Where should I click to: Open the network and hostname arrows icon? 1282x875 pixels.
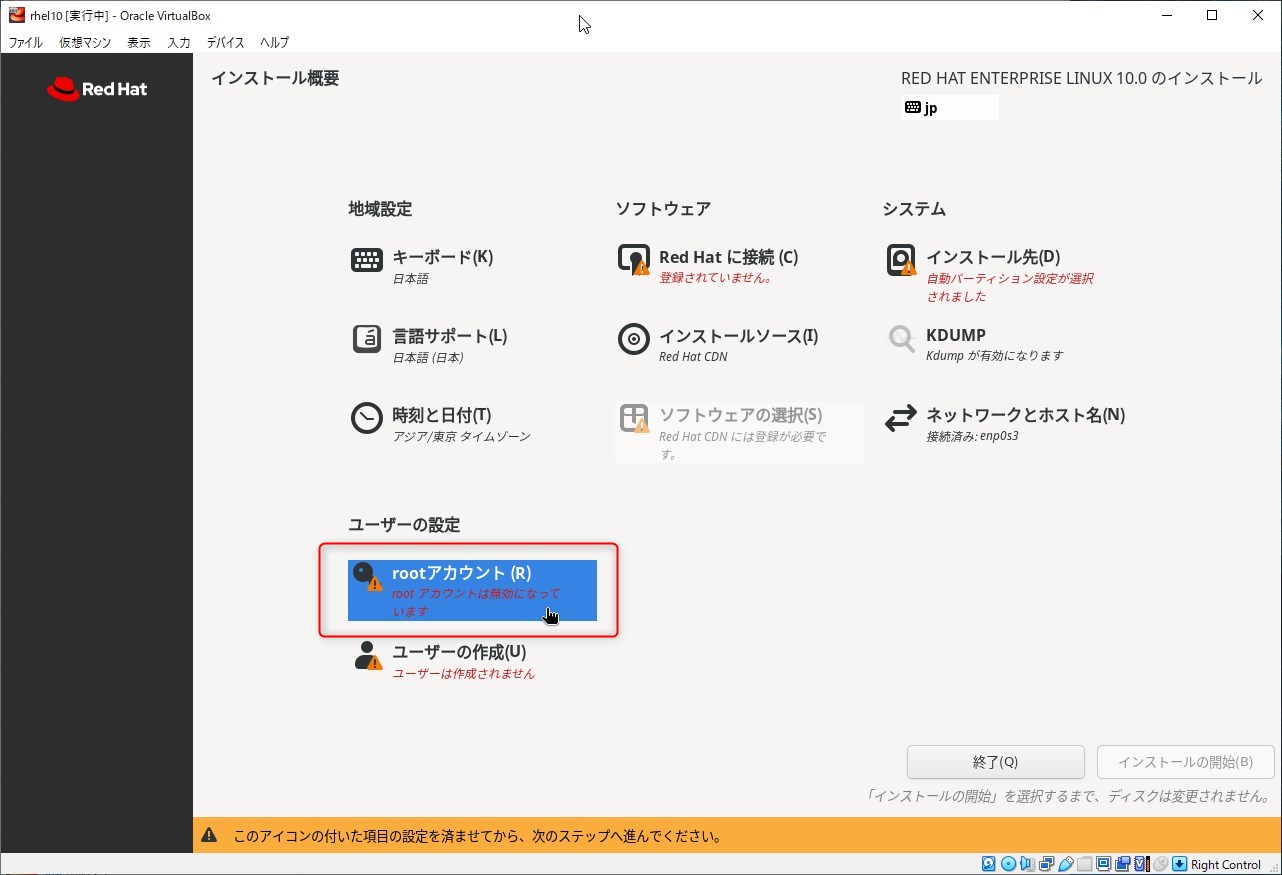point(901,418)
